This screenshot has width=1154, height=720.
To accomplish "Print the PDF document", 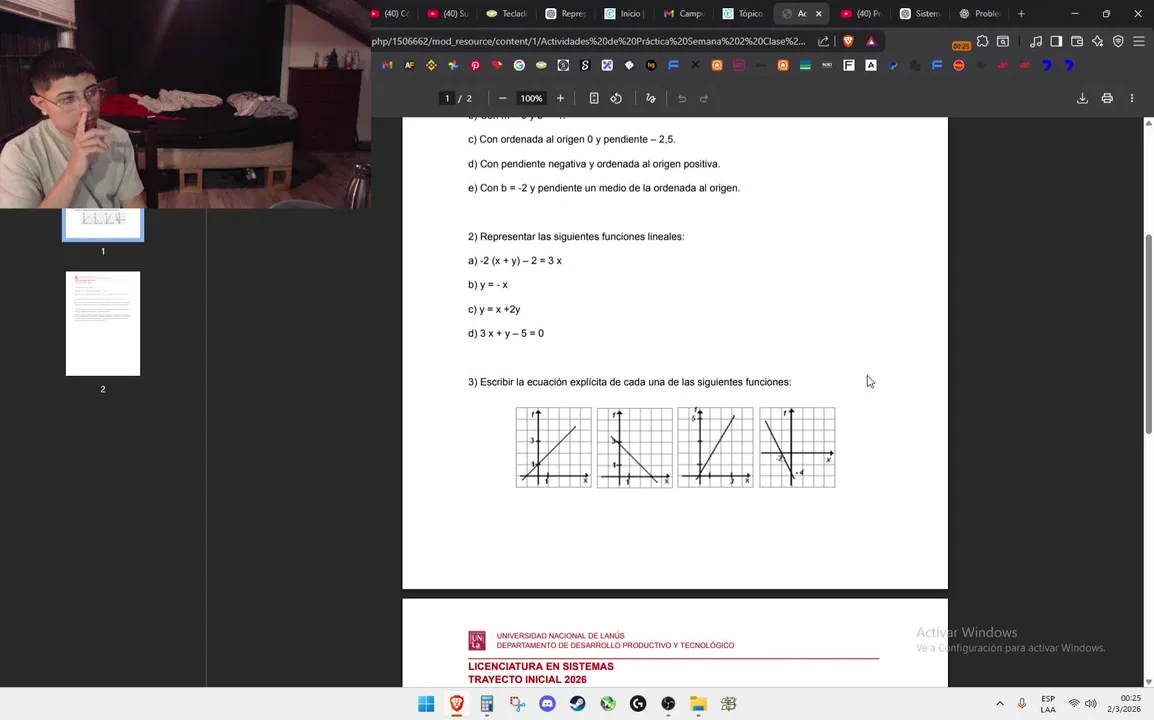I will coord(1107,99).
